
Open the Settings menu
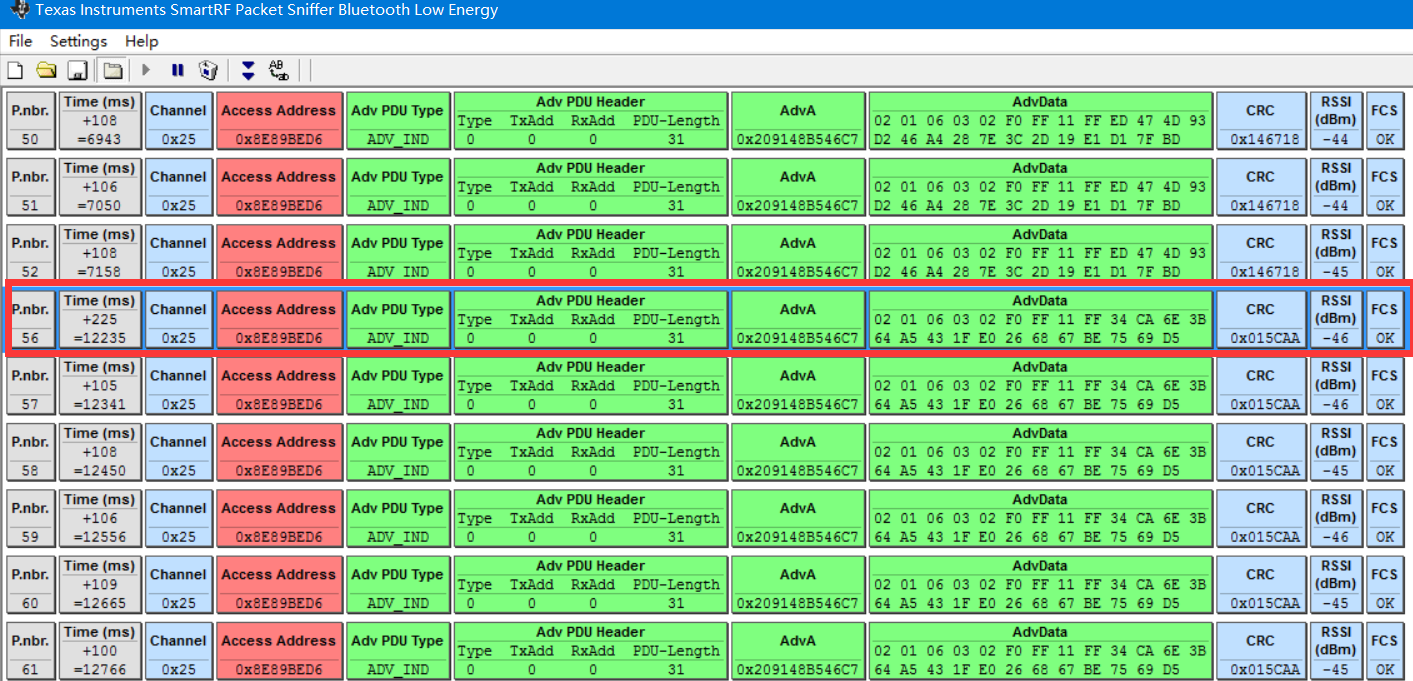pos(78,41)
